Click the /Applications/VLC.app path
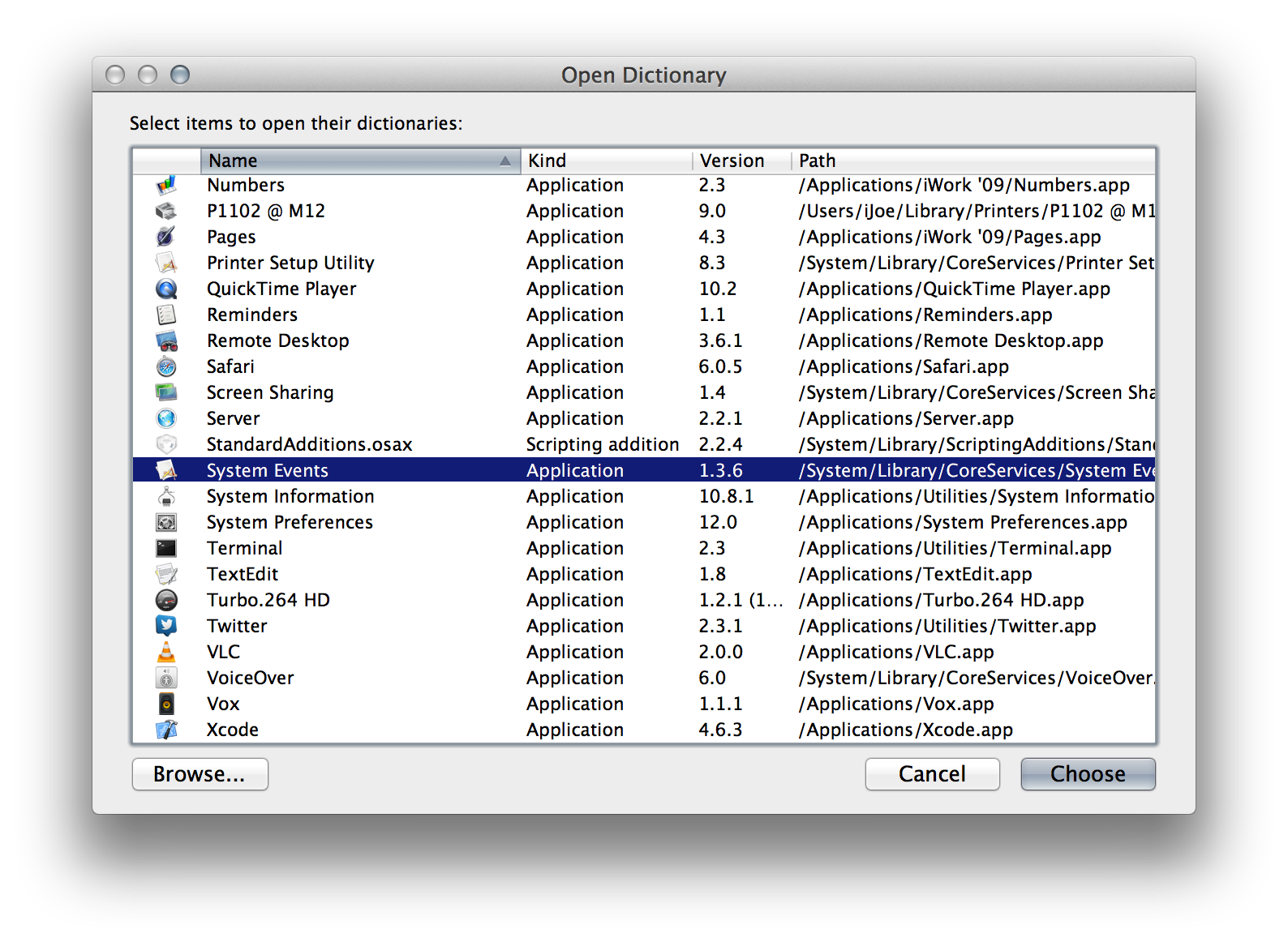 896,652
